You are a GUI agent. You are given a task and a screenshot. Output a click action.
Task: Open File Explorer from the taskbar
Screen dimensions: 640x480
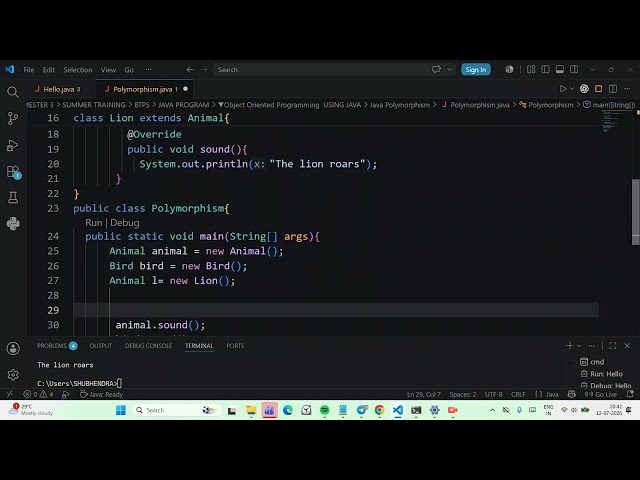point(251,410)
